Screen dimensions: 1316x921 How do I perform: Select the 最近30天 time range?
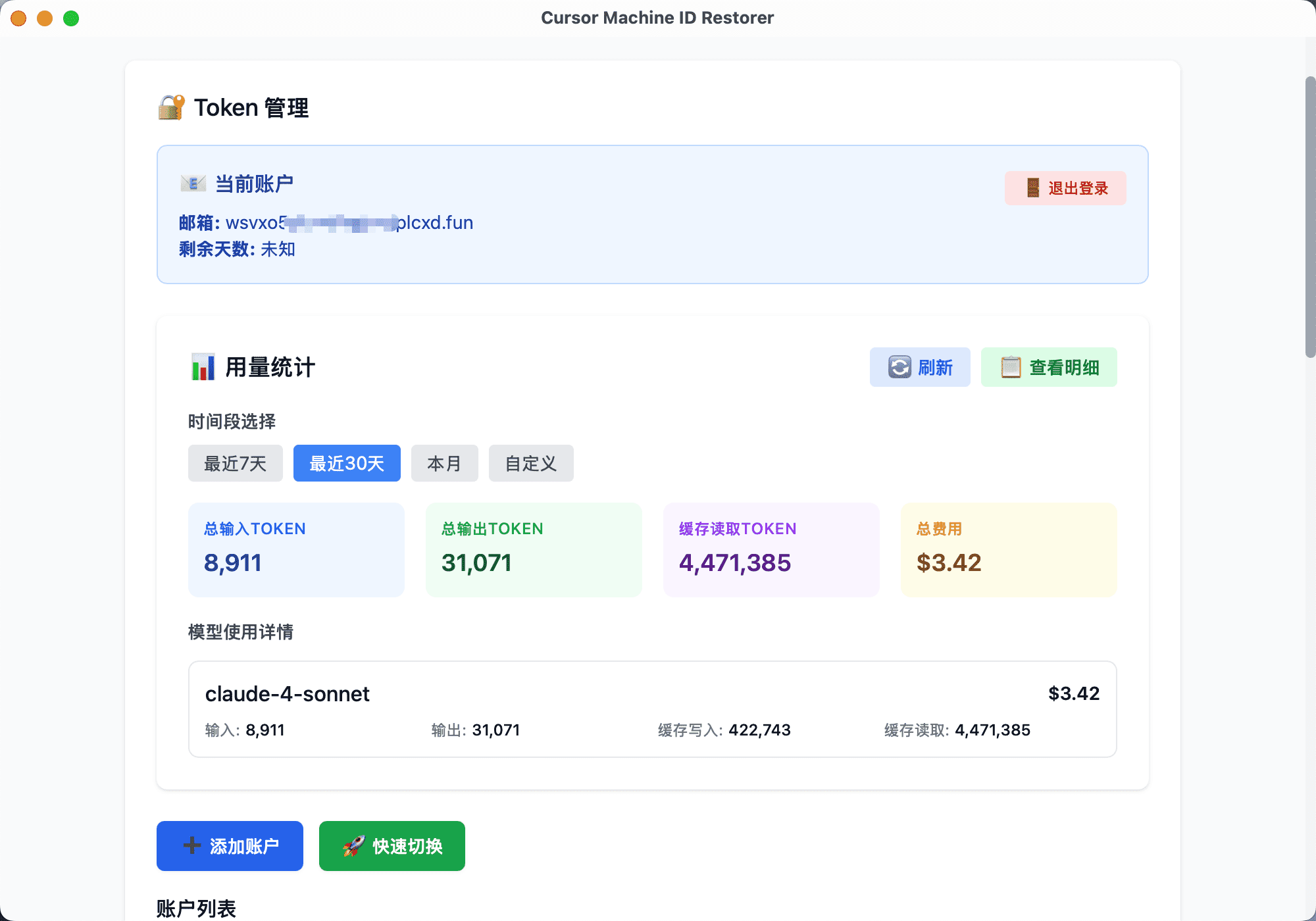(x=347, y=464)
